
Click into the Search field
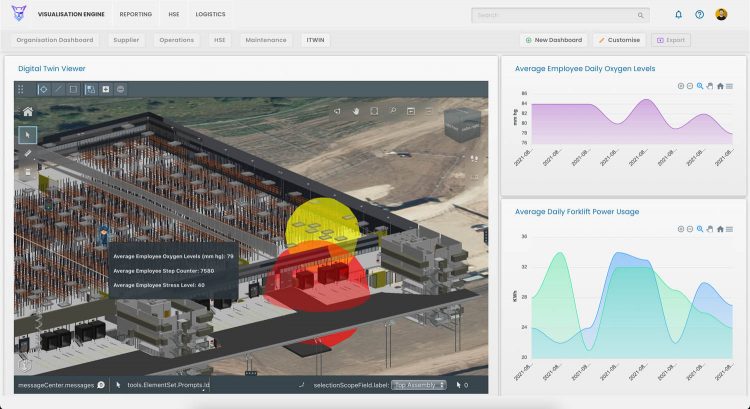coord(555,15)
